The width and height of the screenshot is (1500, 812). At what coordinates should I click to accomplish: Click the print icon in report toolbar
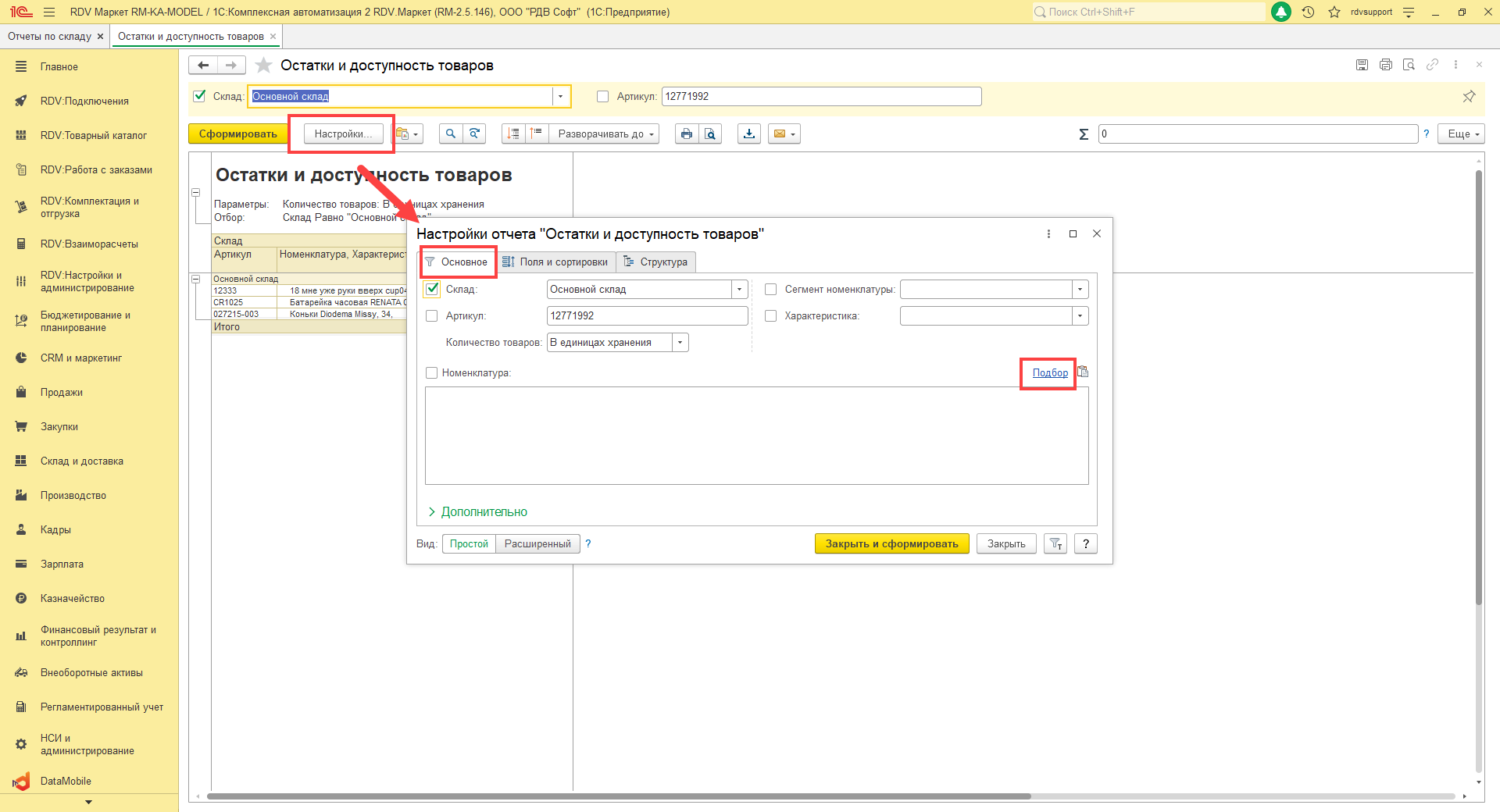coord(686,134)
